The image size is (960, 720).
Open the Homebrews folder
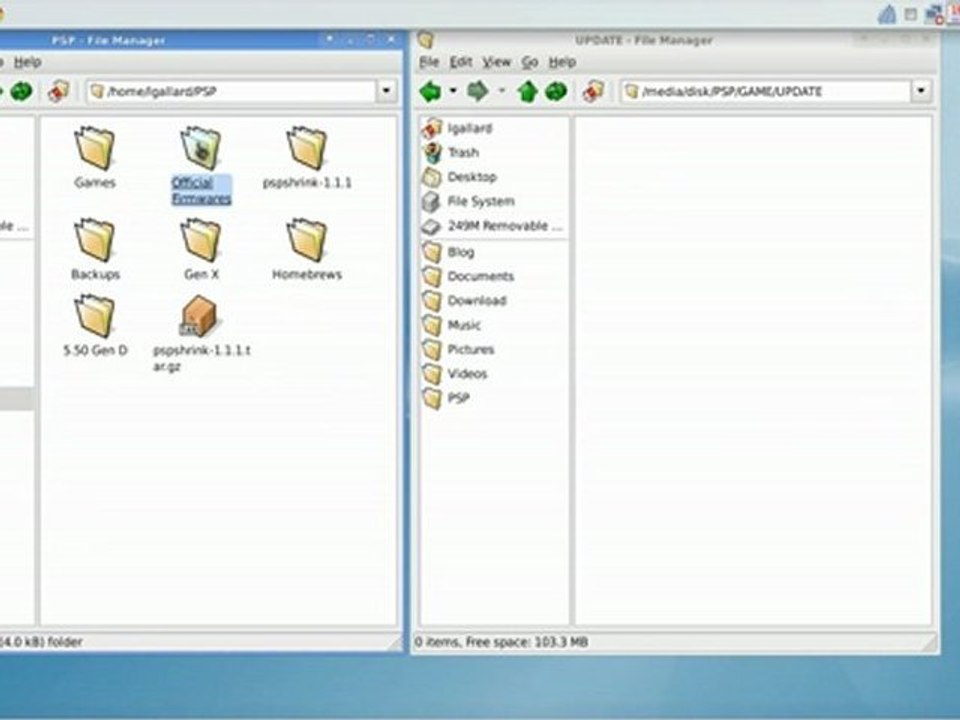coord(307,249)
